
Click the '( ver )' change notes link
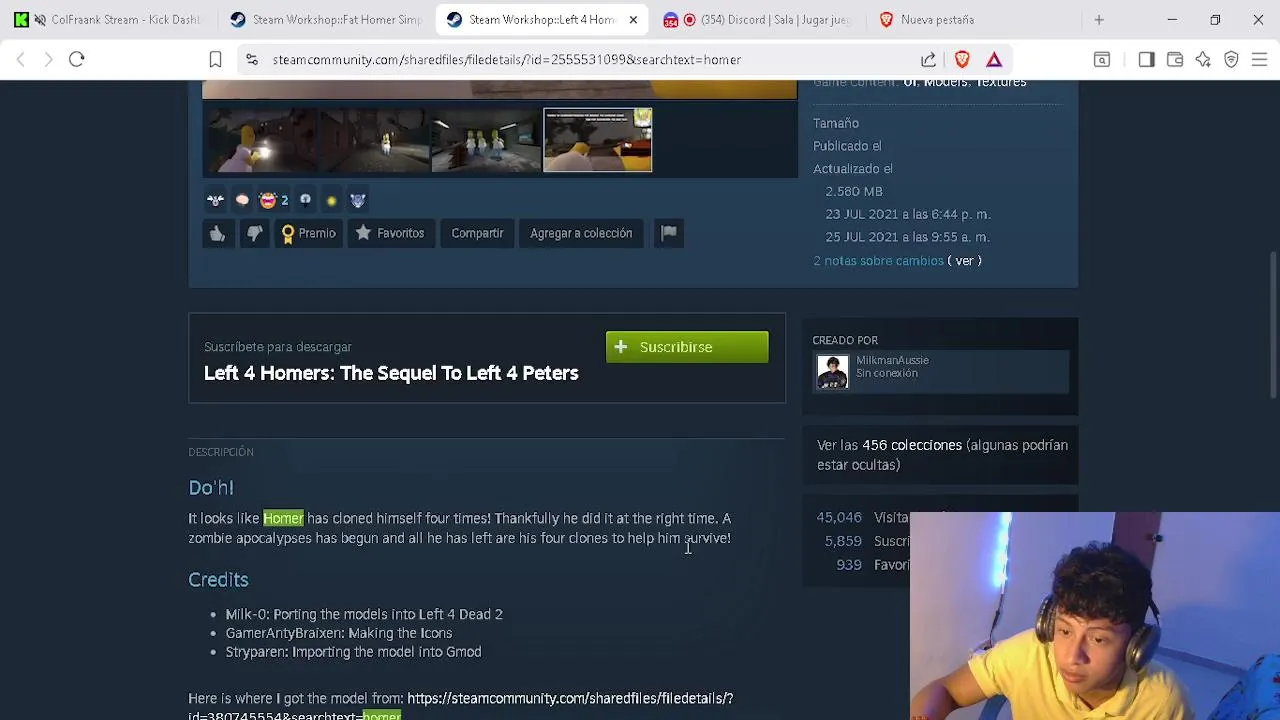965,261
